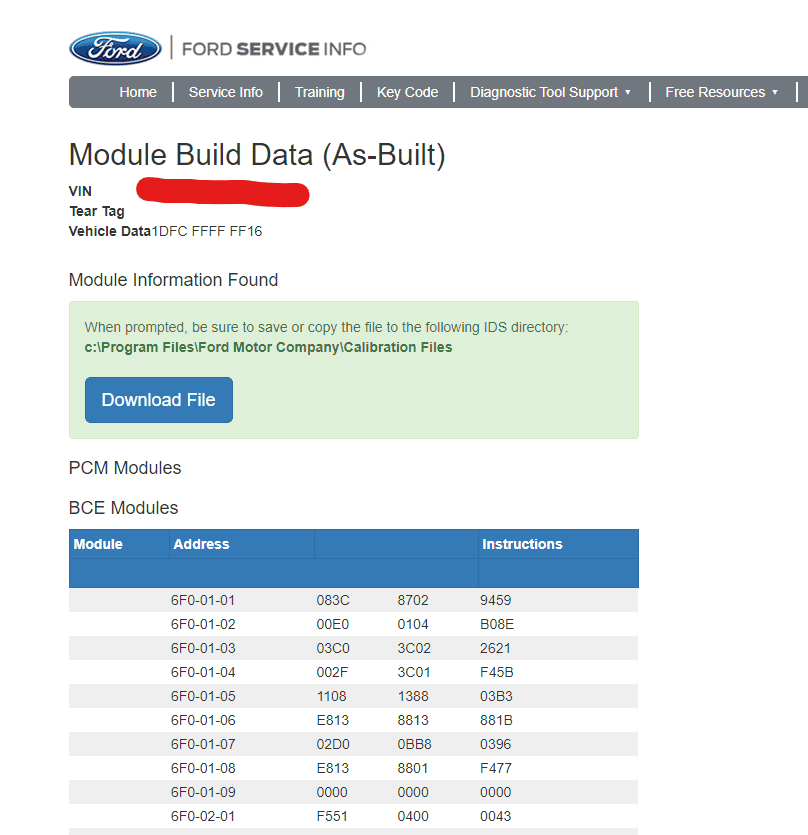Select Key Code in navigation bar

click(407, 92)
